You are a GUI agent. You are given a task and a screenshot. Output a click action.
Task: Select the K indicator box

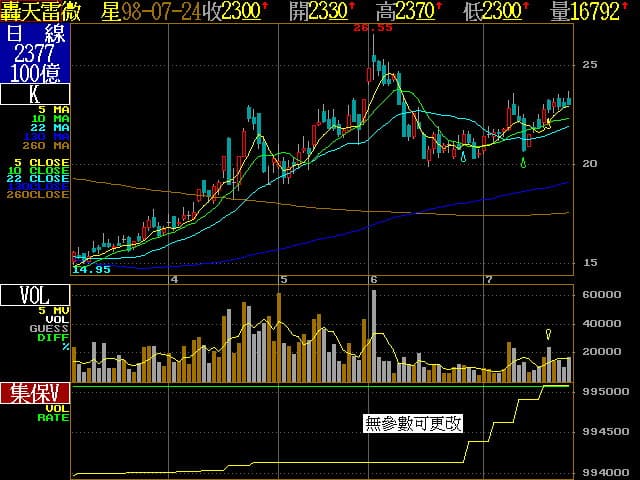point(35,95)
